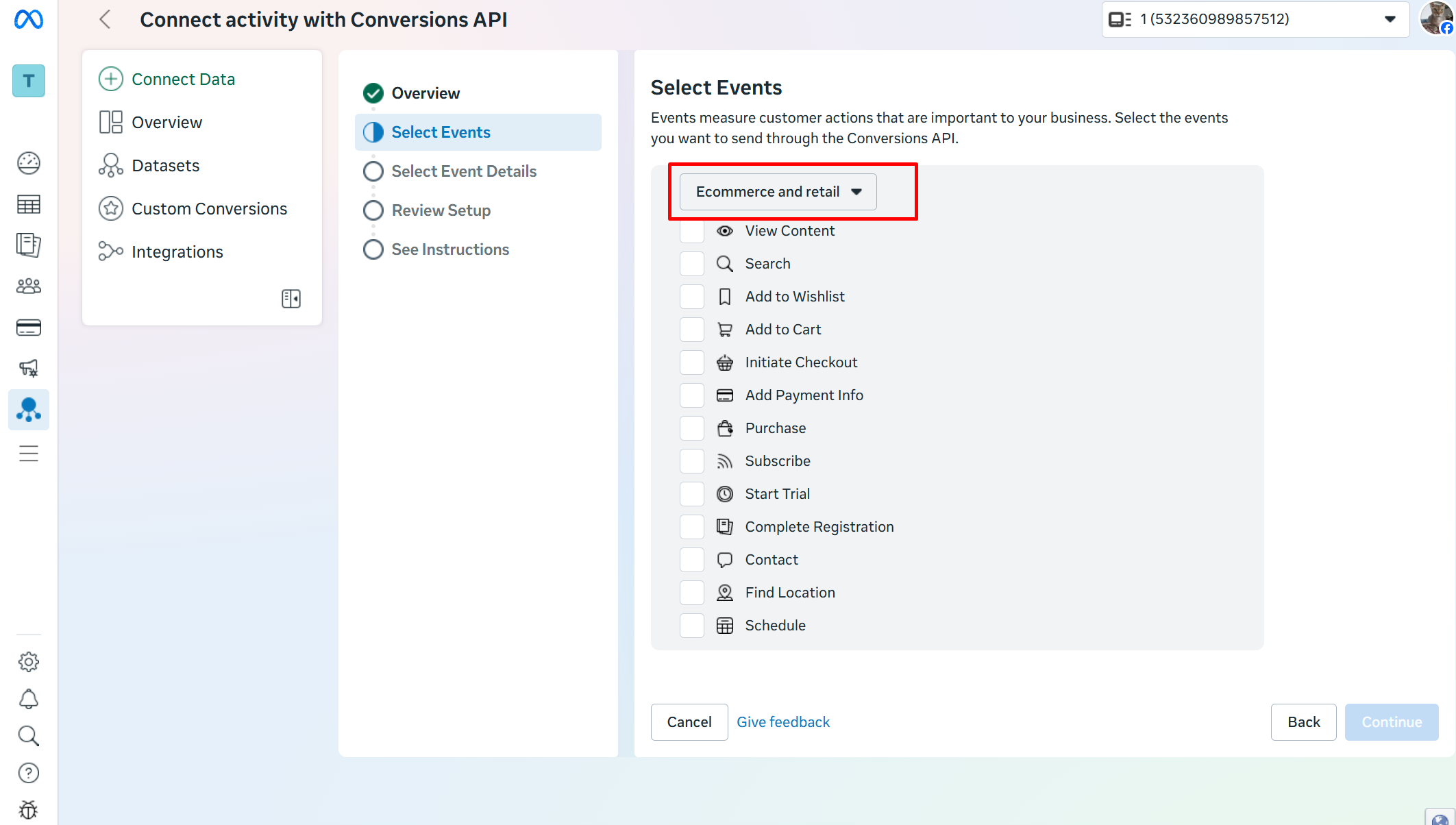1456x825 pixels.
Task: Enable the Initiate Checkout event checkbox
Action: coord(691,362)
